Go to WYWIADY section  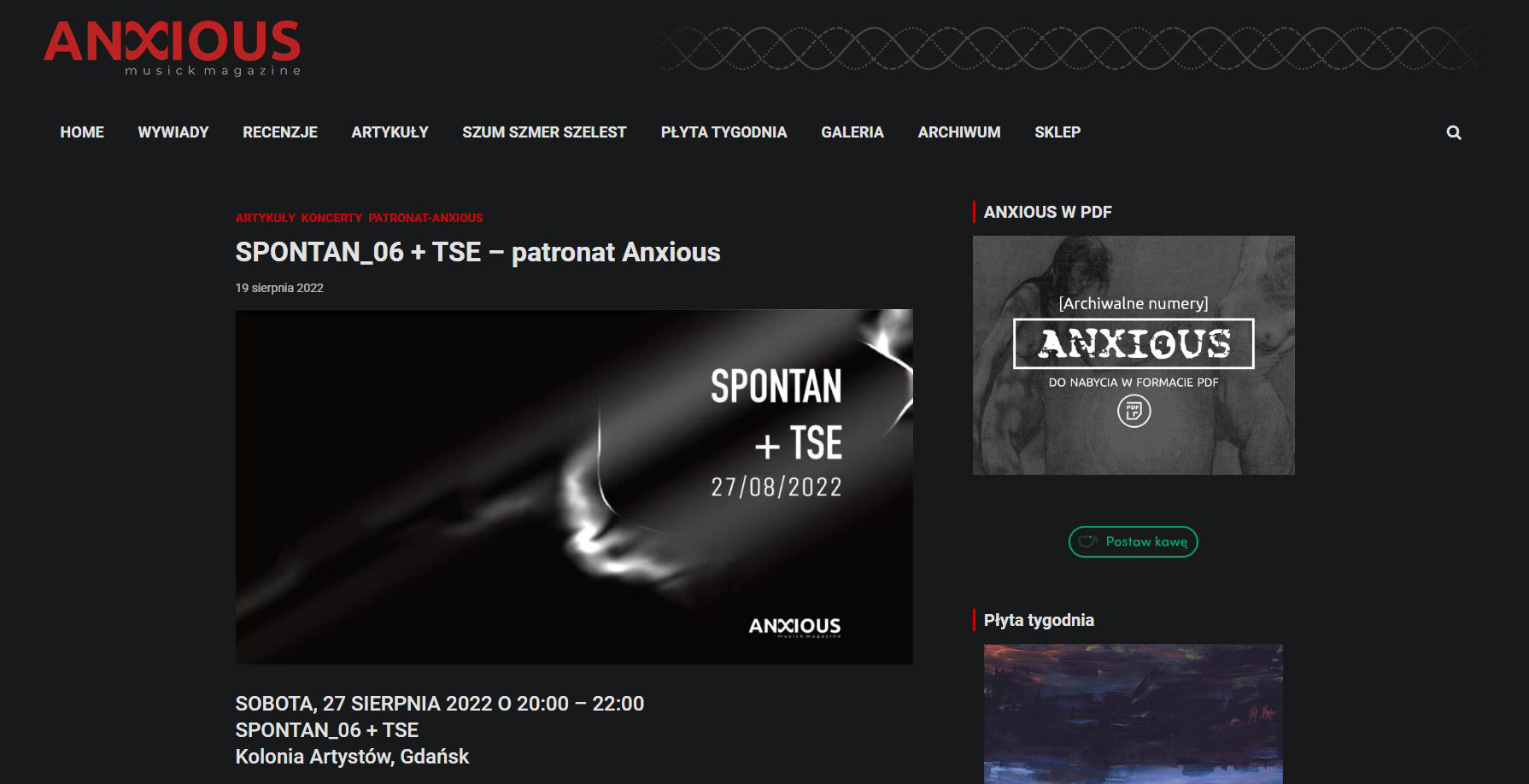click(x=173, y=132)
